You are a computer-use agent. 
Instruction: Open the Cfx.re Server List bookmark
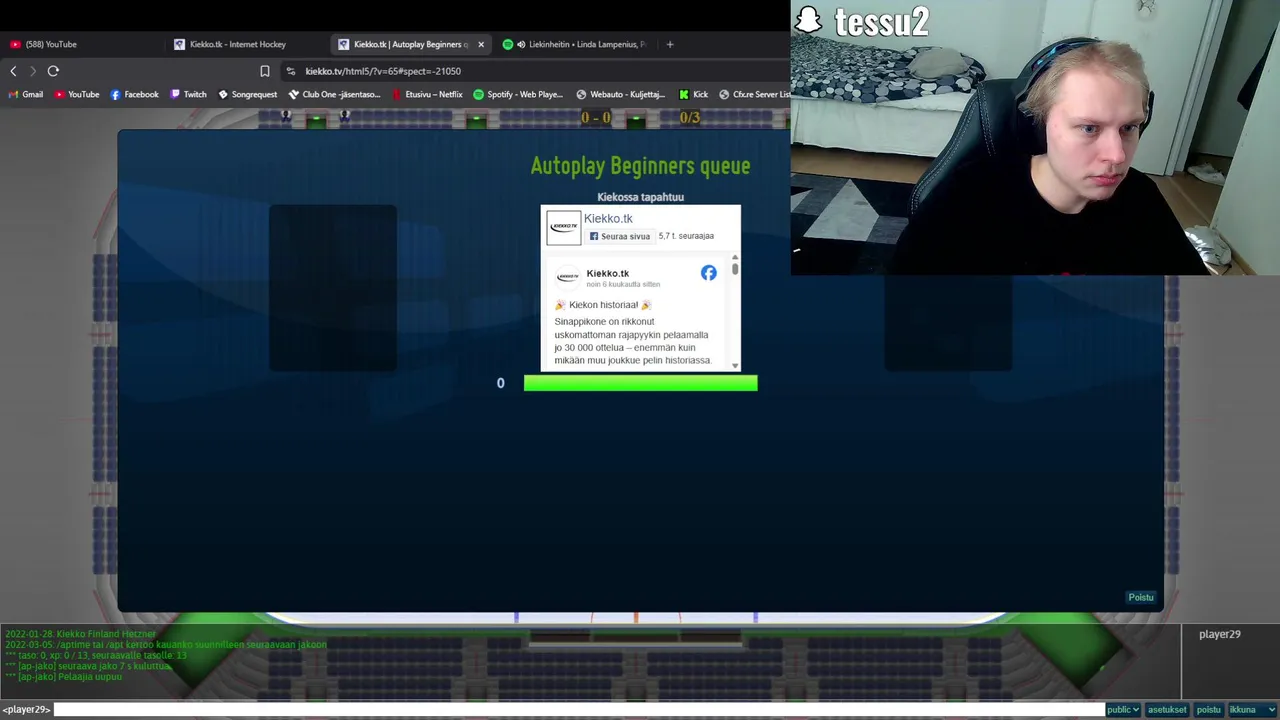click(x=755, y=94)
